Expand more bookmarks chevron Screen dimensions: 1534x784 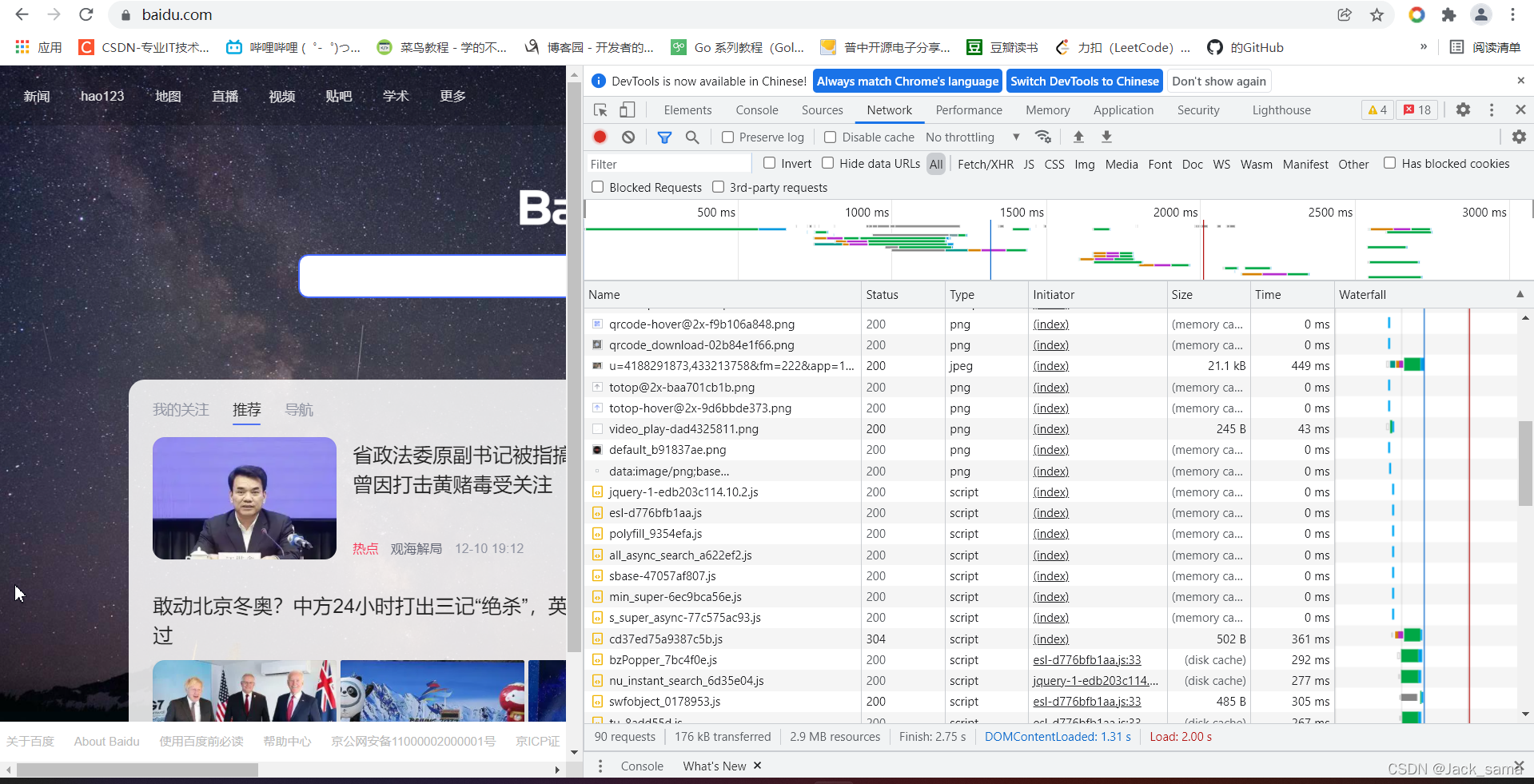(x=1424, y=47)
